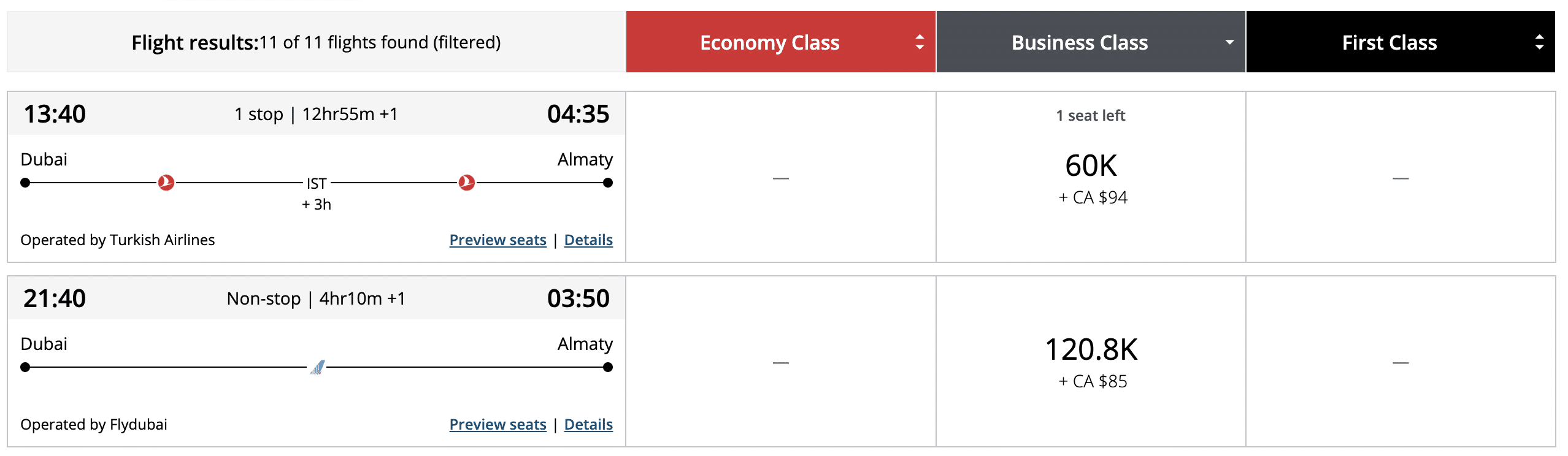Image resolution: width=1568 pixels, height=456 pixels.
Task: Sort results by Business Class
Action: point(1079,42)
